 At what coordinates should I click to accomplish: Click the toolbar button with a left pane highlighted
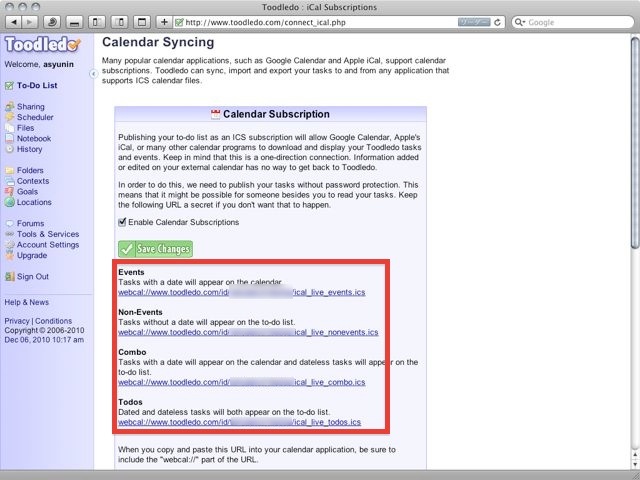[x=97, y=22]
